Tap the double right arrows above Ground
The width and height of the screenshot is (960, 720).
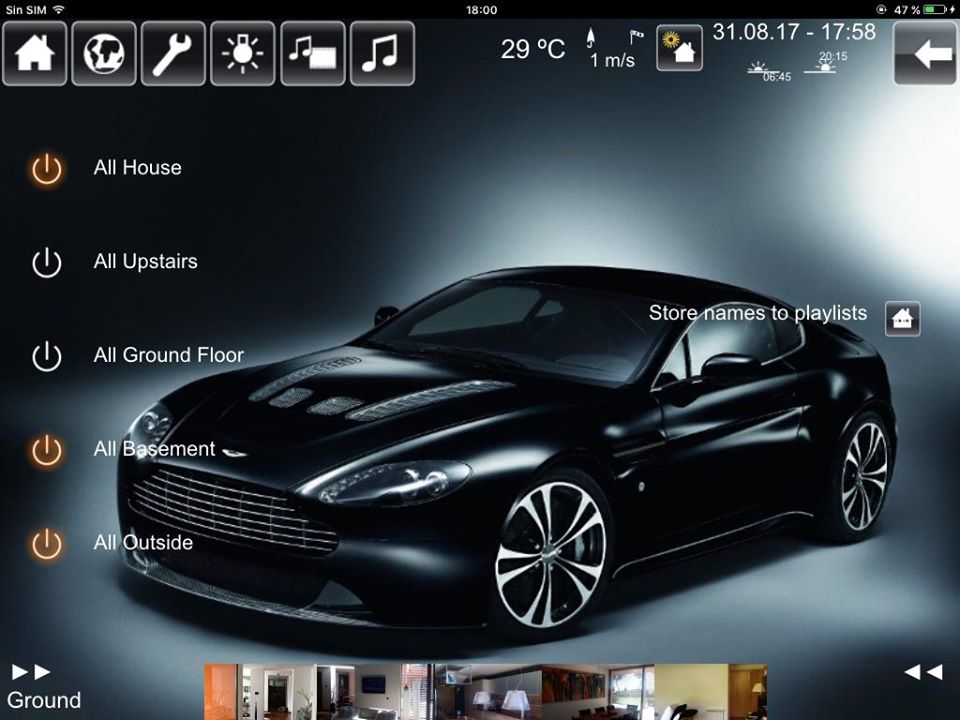point(31,672)
